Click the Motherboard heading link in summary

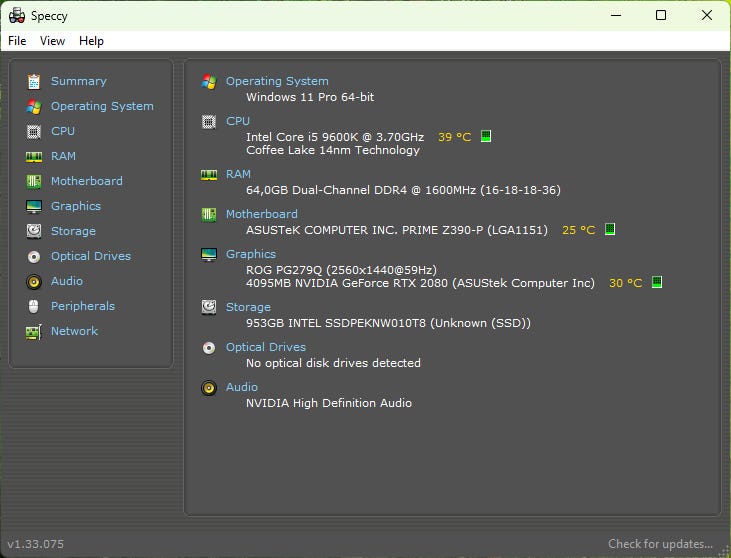[x=262, y=214]
